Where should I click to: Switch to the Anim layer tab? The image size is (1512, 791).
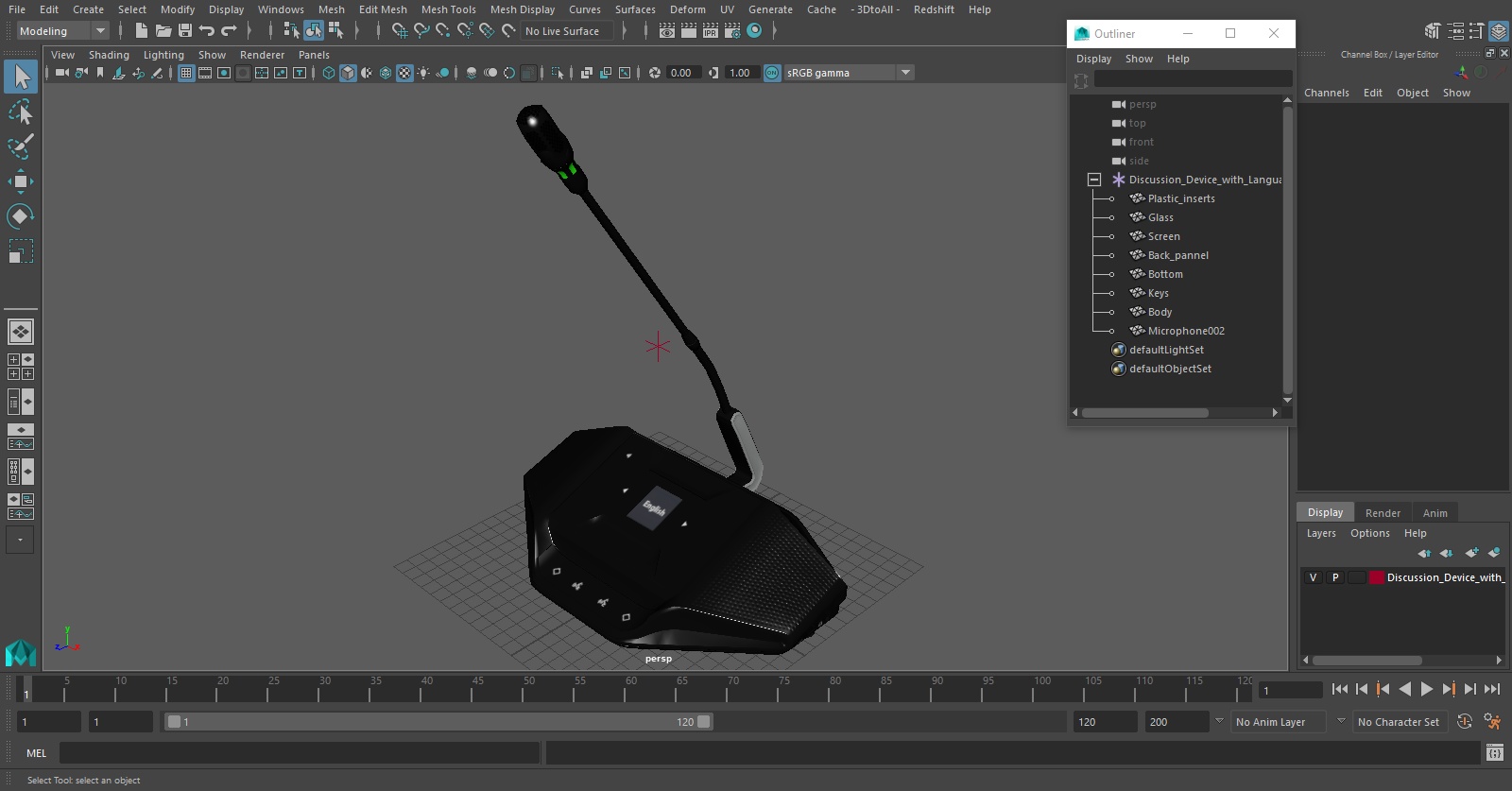point(1435,513)
